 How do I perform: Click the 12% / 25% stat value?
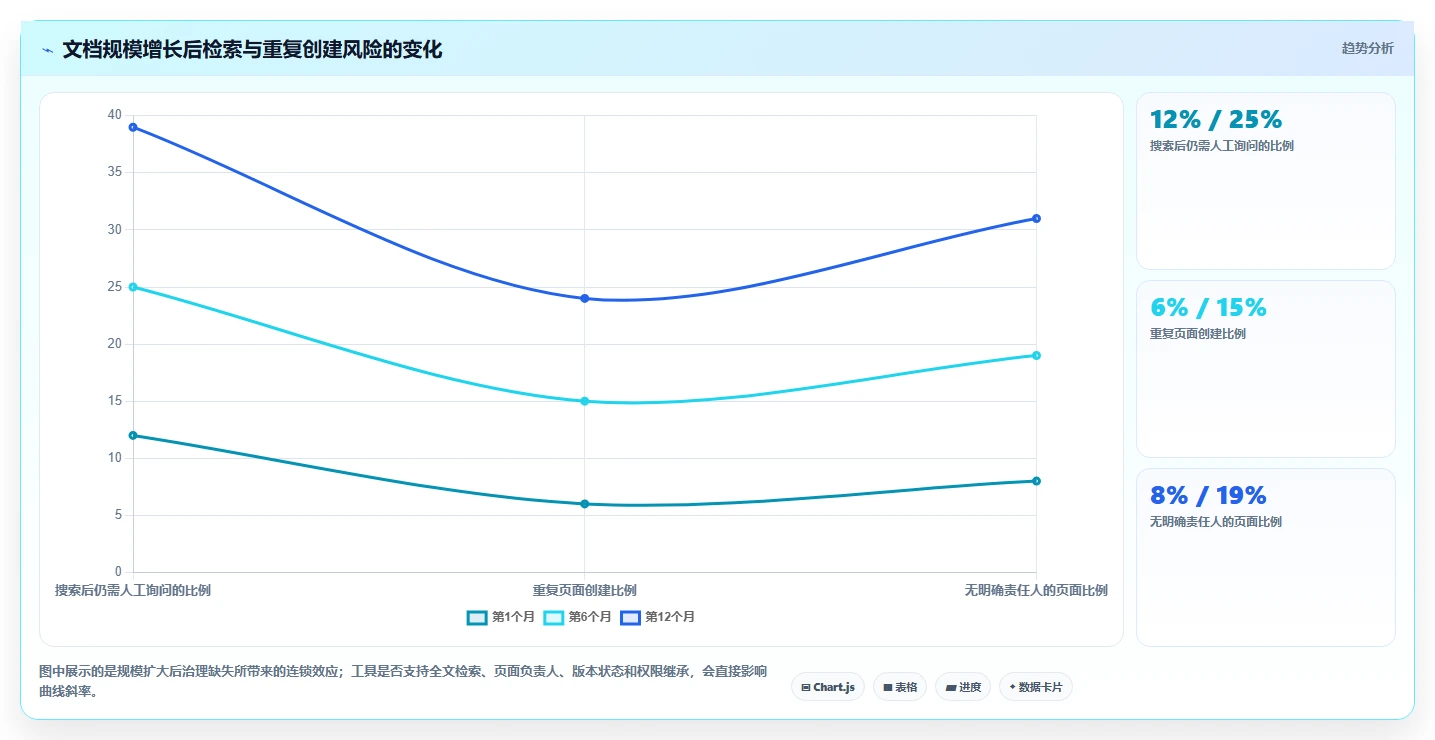pos(1216,119)
